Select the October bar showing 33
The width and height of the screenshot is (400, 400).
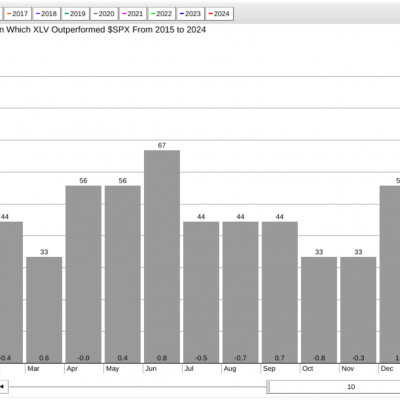(x=319, y=310)
